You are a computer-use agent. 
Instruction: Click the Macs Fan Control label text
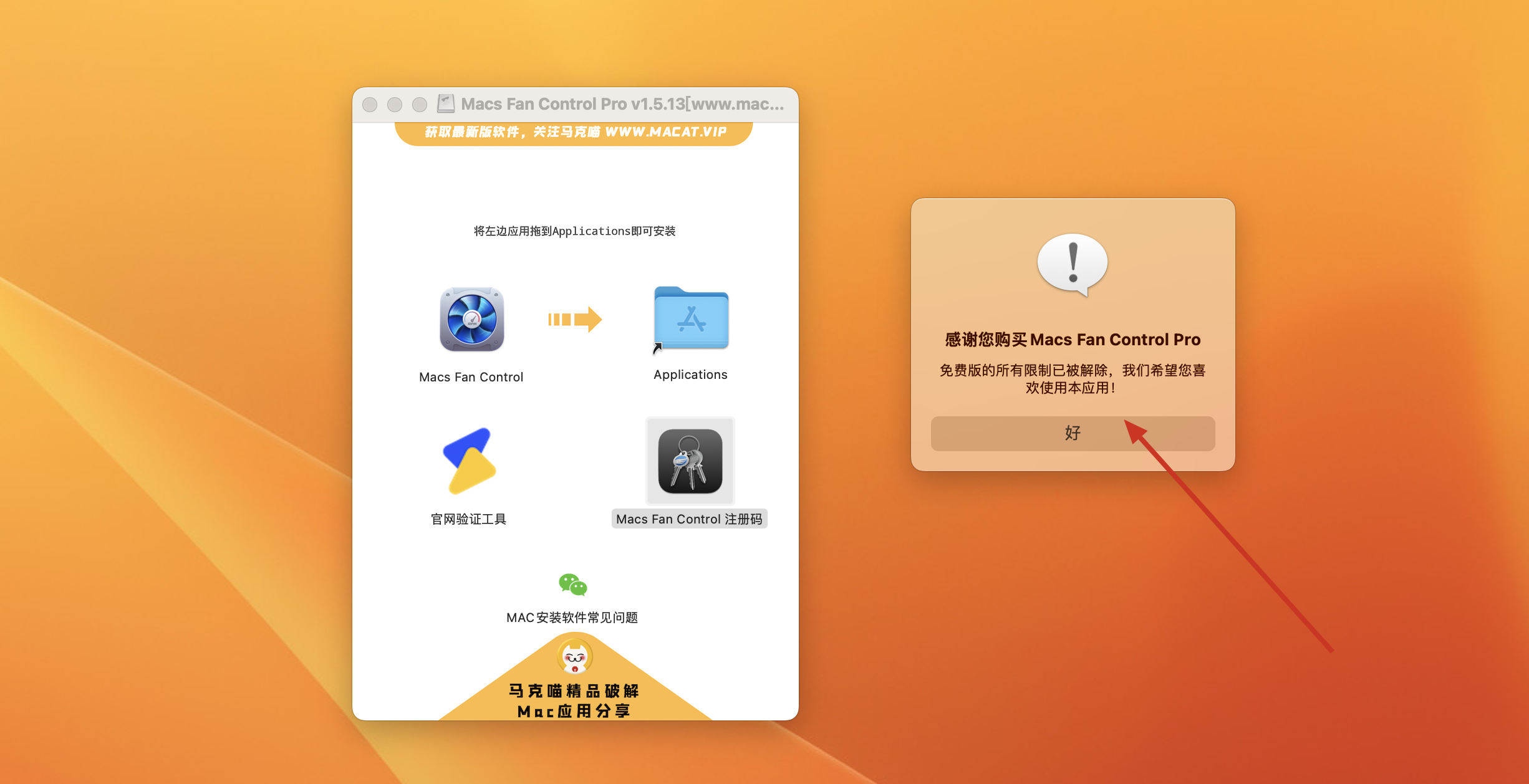471,377
